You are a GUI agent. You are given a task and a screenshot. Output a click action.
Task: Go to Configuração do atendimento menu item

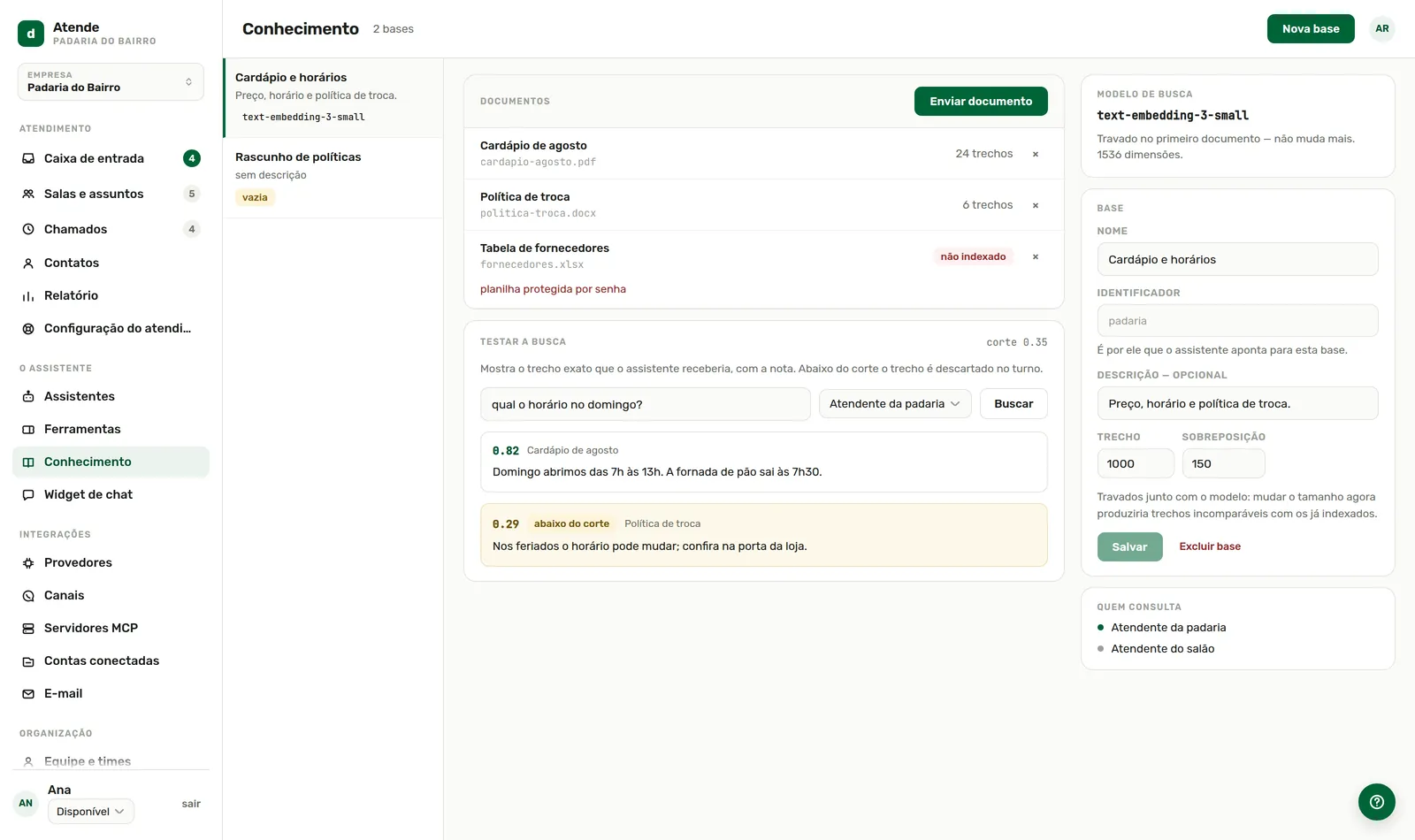pyautogui.click(x=111, y=328)
